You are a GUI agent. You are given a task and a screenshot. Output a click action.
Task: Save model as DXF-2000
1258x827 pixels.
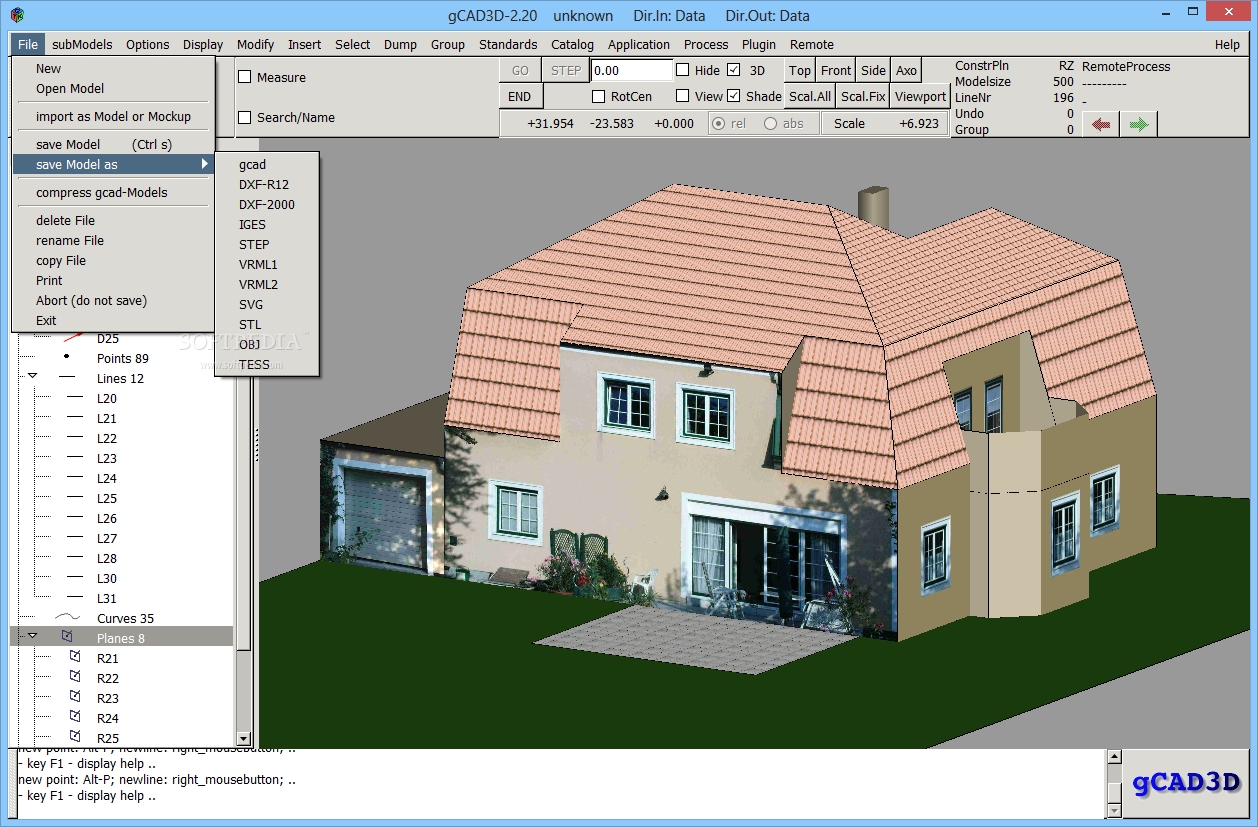coord(267,204)
